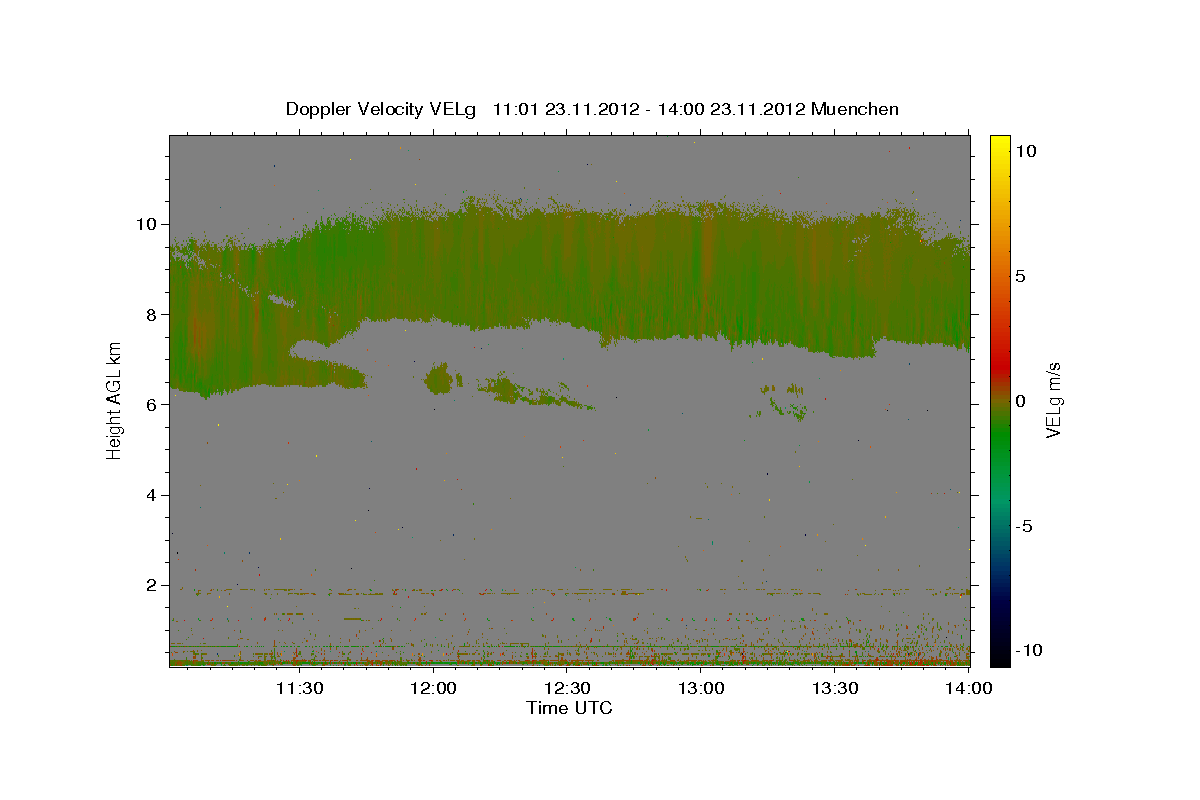The width and height of the screenshot is (1200, 800).
Task: Click the 12:30 time tick label
Action: 568,689
